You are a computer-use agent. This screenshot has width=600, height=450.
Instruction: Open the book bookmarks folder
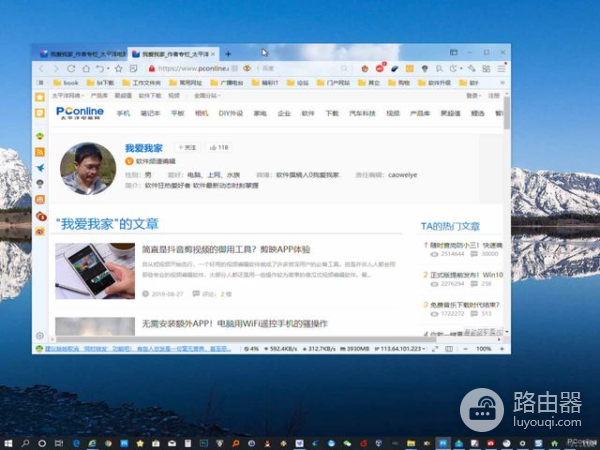66,83
